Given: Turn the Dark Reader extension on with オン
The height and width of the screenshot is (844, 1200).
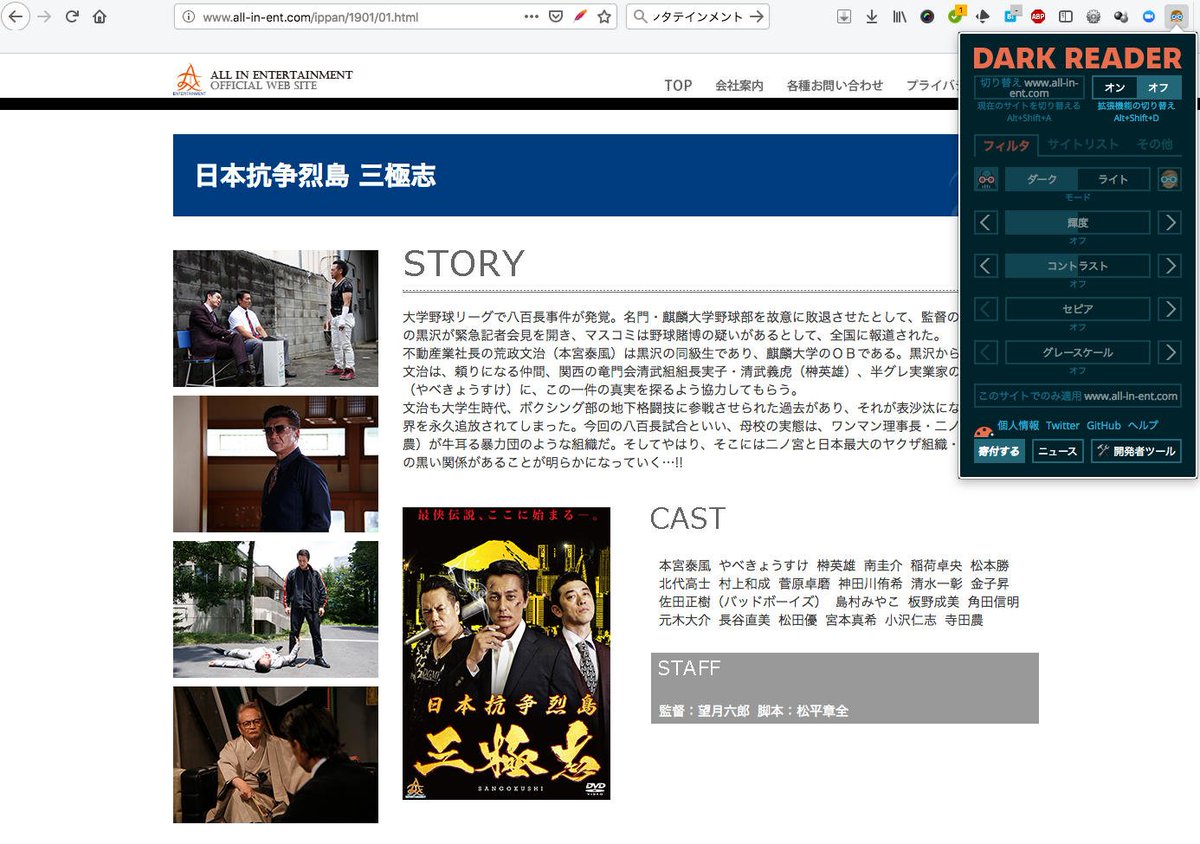Looking at the screenshot, I should point(1115,88).
